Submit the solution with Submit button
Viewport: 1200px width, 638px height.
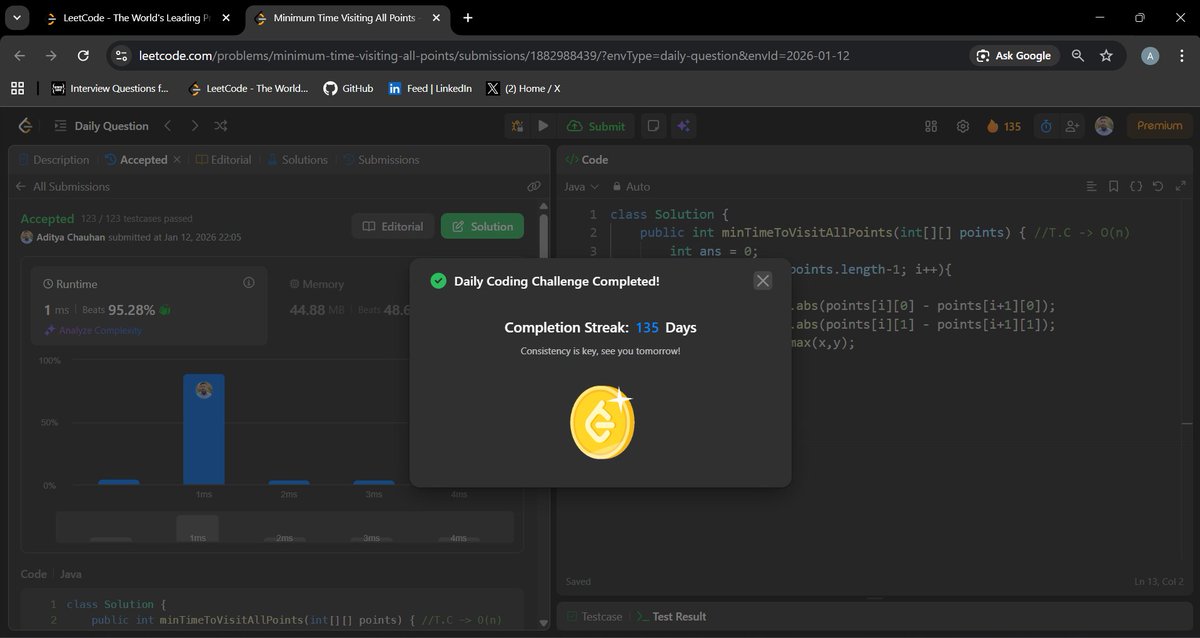(x=596, y=126)
